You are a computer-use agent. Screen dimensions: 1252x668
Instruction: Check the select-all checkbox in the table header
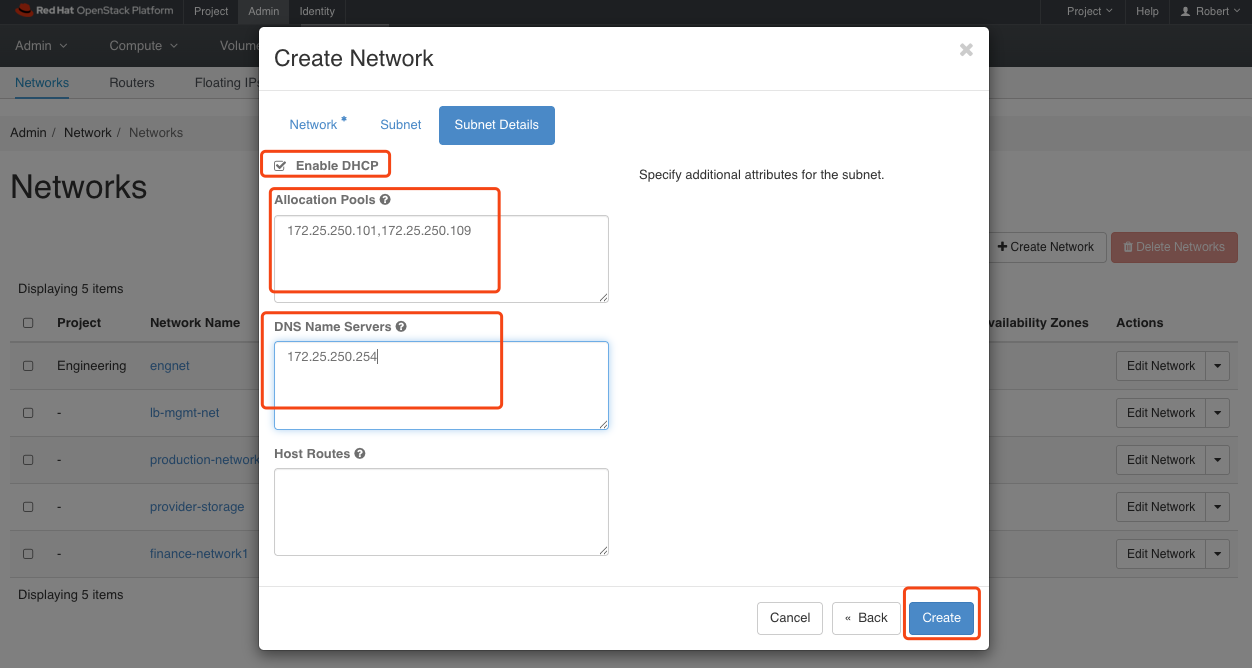(28, 322)
